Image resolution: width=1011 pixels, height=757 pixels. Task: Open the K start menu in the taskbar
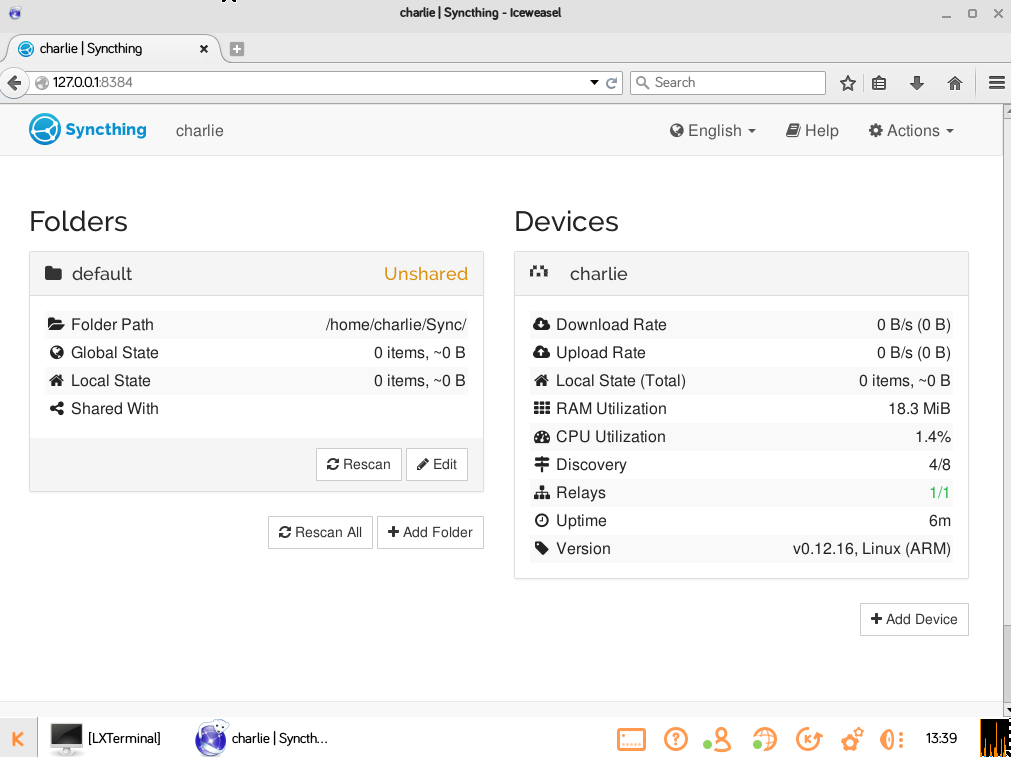(x=18, y=739)
